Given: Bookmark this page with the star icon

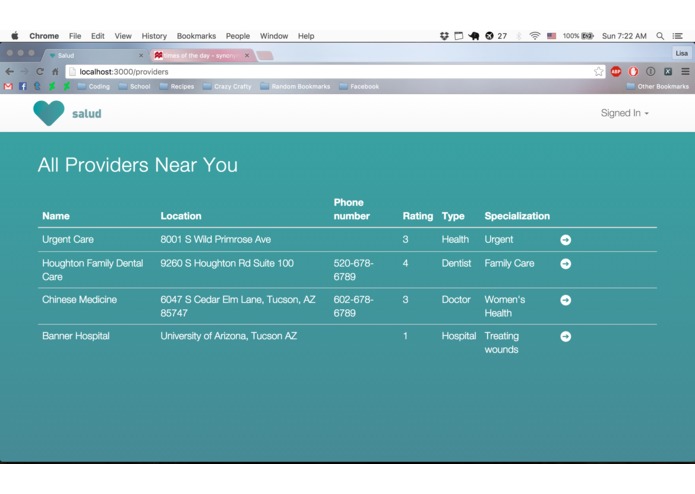Looking at the screenshot, I should tap(598, 71).
